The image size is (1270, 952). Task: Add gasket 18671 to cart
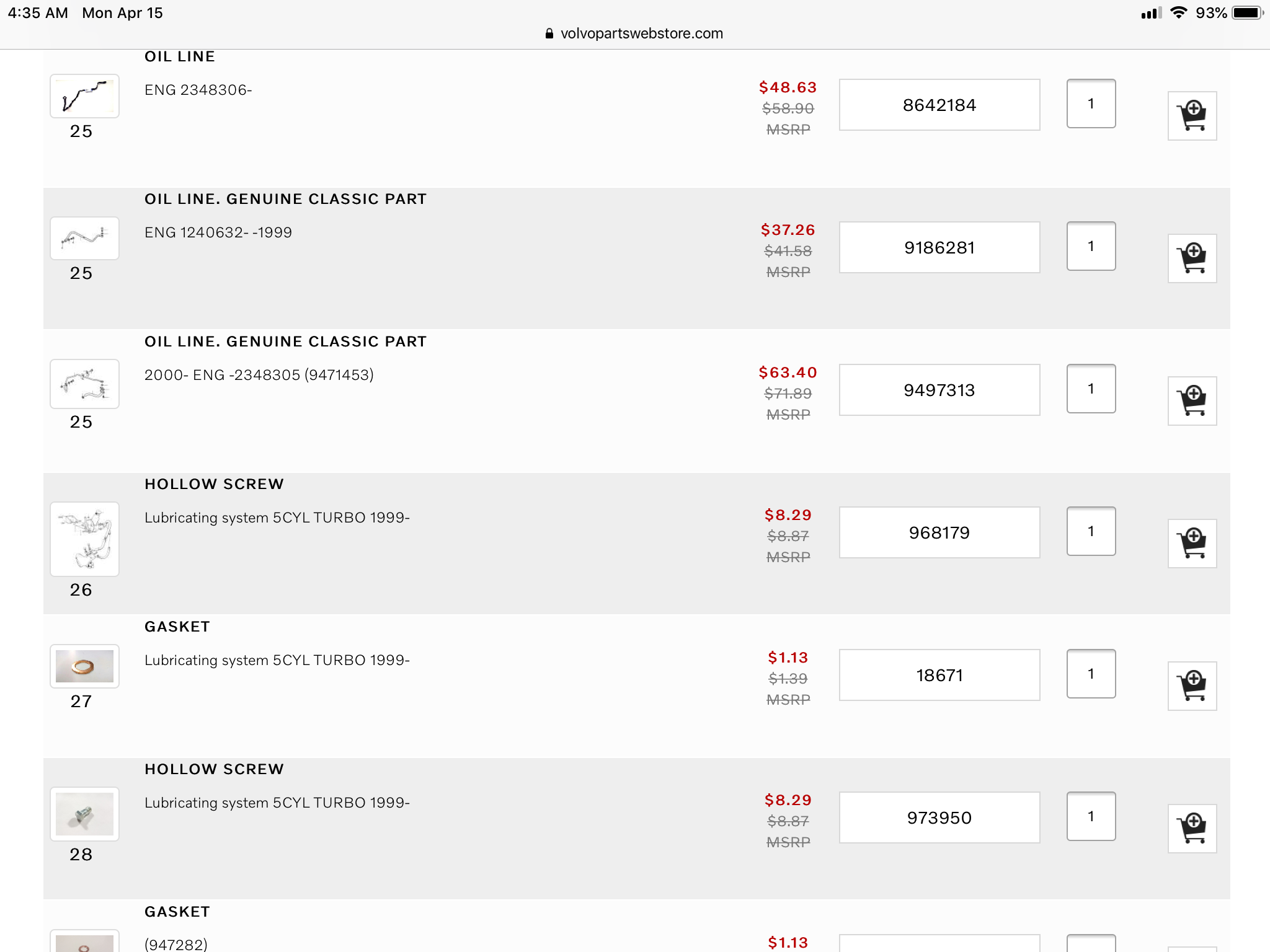[1192, 686]
